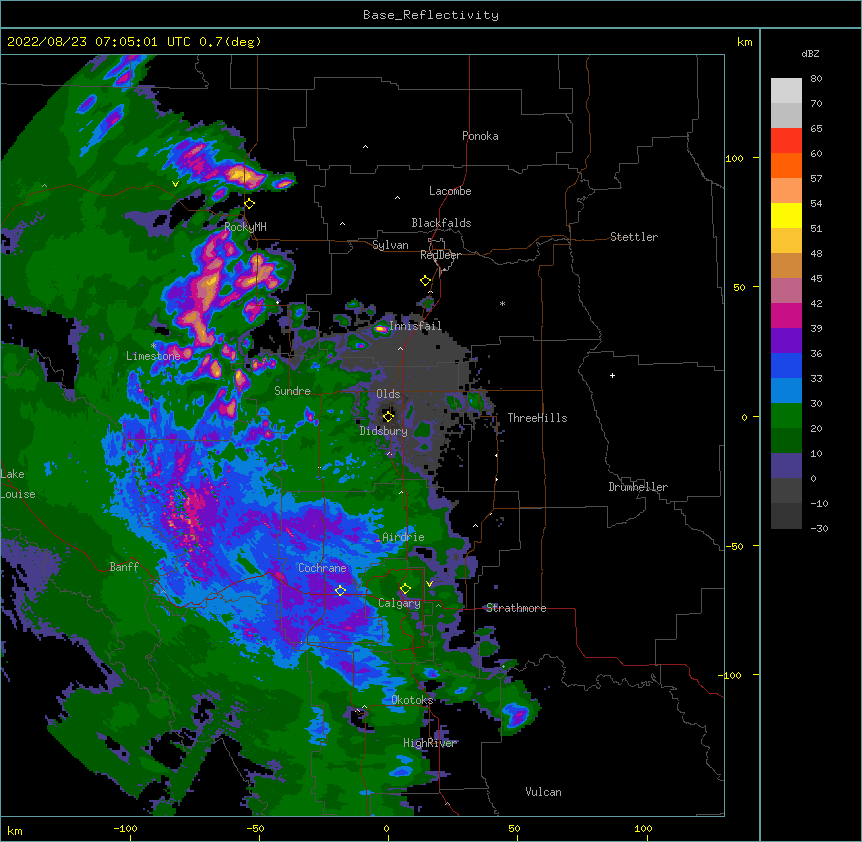Click the Calgary city label
The height and width of the screenshot is (842, 862).
click(x=399, y=603)
